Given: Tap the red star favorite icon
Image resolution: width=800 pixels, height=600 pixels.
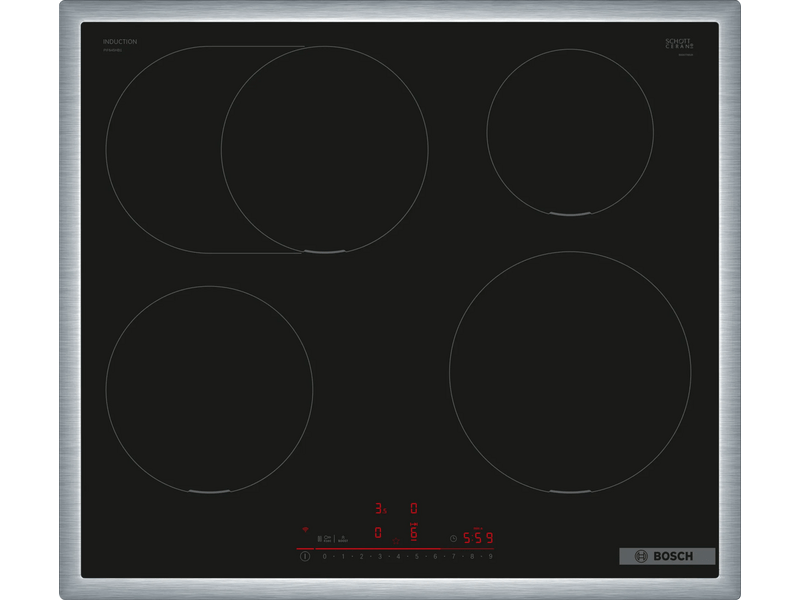Looking at the screenshot, I should (x=396, y=541).
